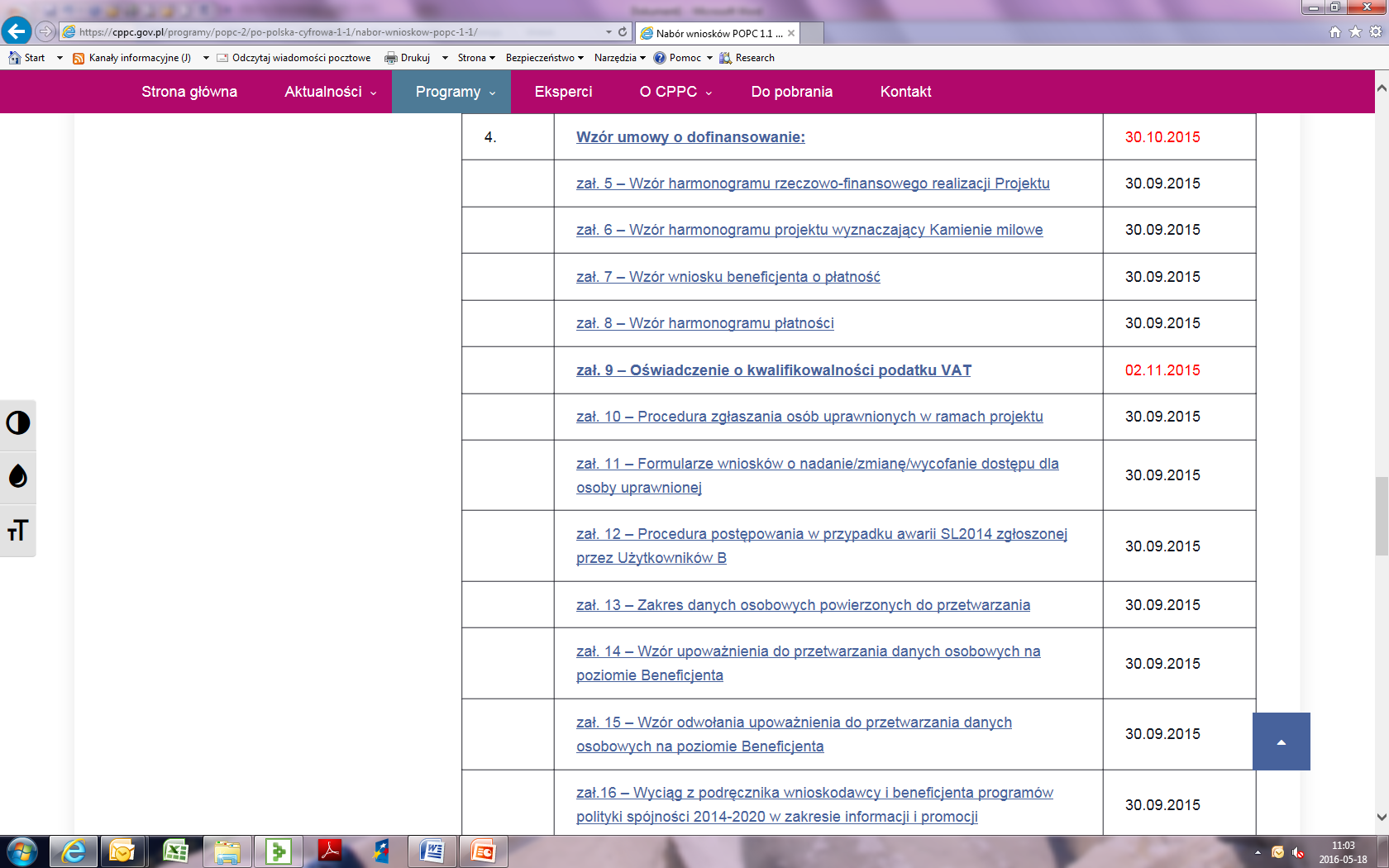Click the scrollbar up arrow
The image size is (1389, 868).
click(x=1382, y=87)
